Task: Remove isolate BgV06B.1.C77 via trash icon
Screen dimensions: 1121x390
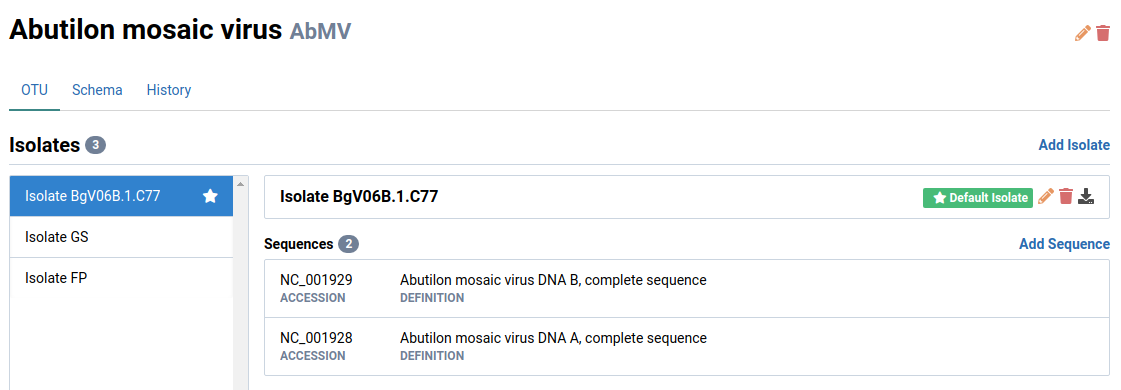Action: (x=1066, y=196)
